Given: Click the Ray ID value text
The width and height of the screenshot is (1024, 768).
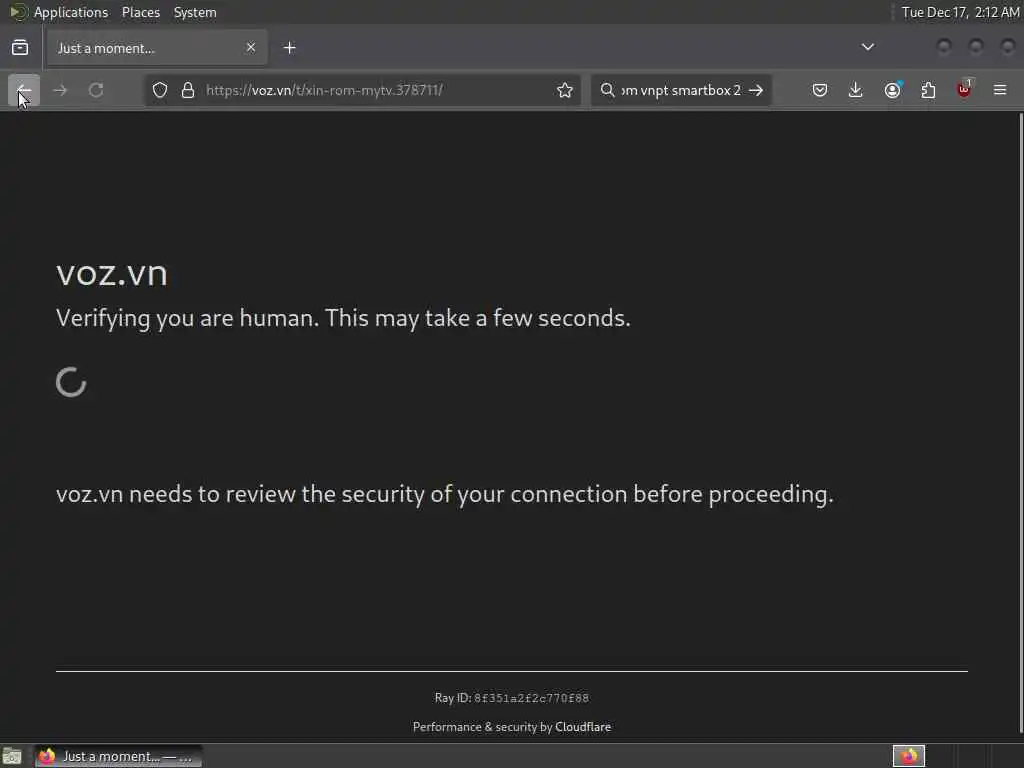Looking at the screenshot, I should tap(531, 698).
